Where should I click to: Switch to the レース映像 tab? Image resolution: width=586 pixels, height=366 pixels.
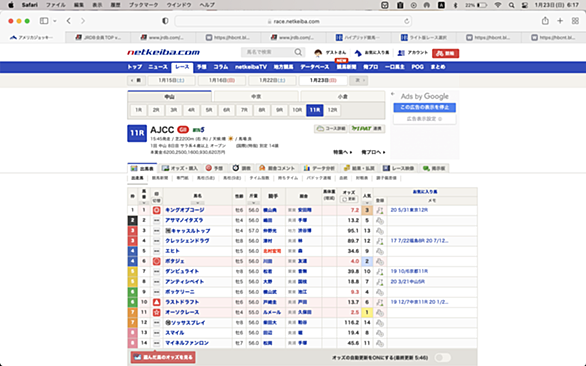(399, 168)
